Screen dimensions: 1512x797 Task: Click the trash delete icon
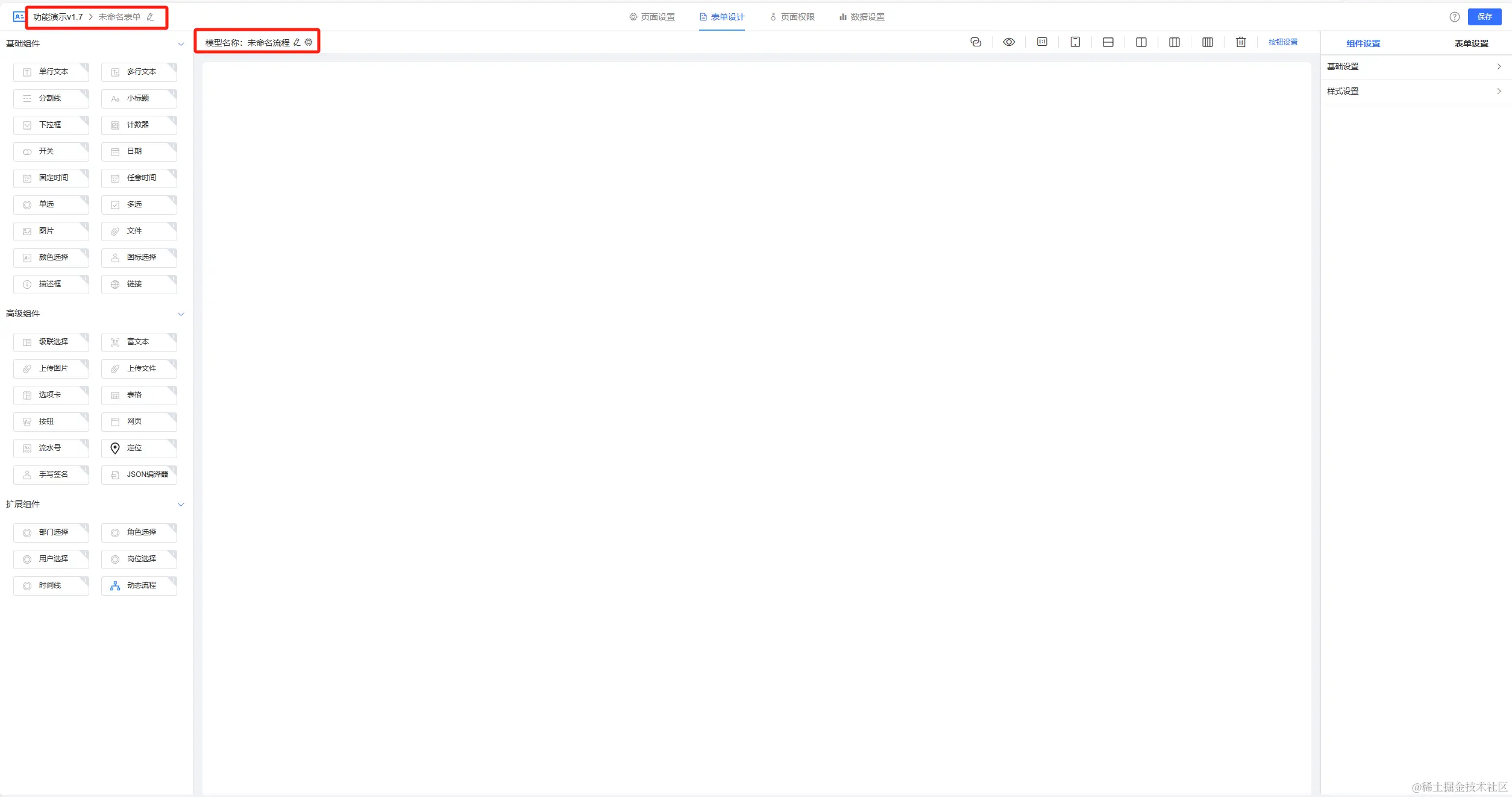pos(1241,42)
